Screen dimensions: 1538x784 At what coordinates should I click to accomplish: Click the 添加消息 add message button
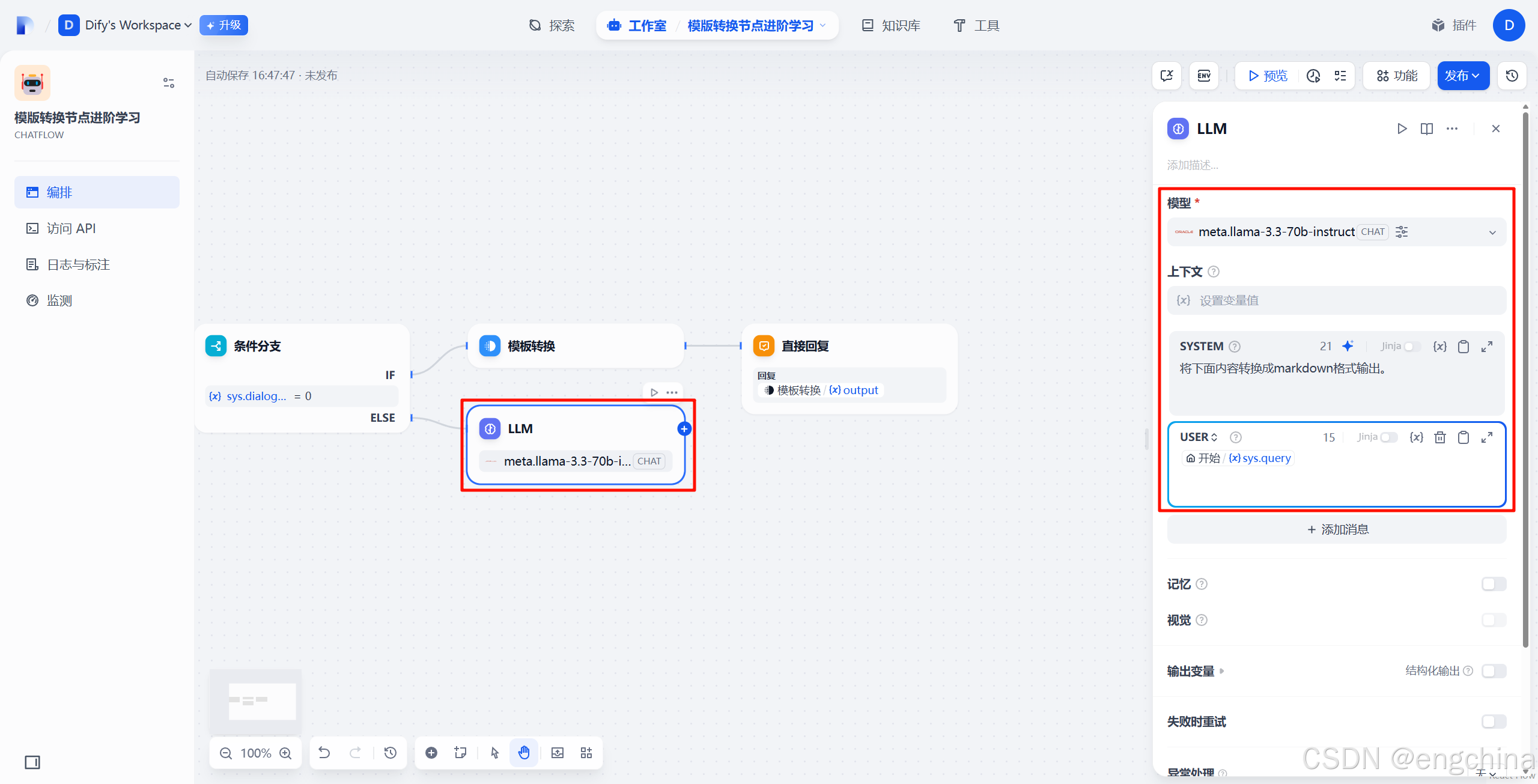[1337, 529]
